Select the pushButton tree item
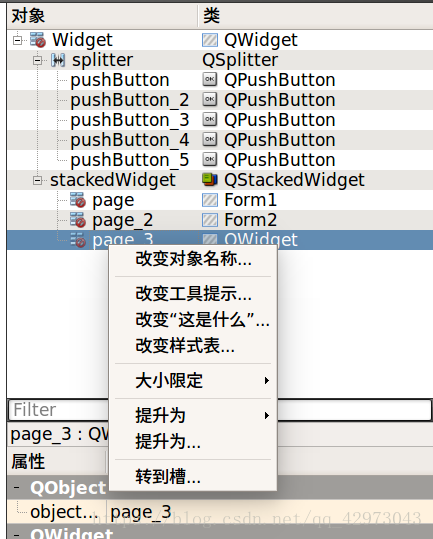433x539 pixels. pyautogui.click(x=120, y=80)
